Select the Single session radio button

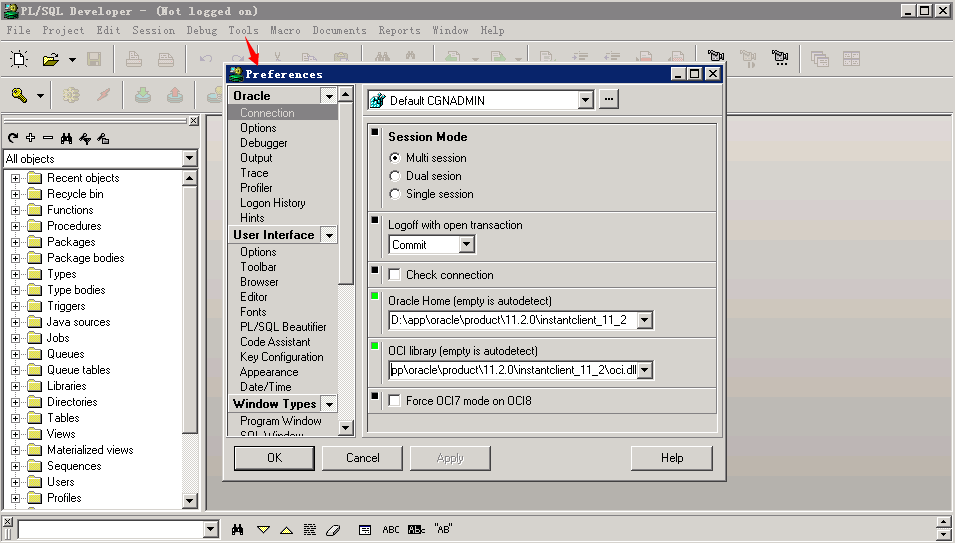point(395,194)
